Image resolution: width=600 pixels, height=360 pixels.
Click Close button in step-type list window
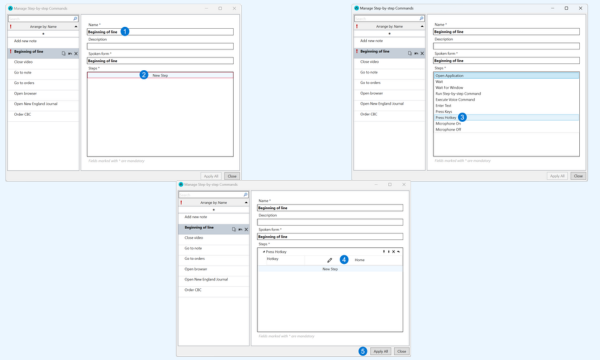point(578,176)
